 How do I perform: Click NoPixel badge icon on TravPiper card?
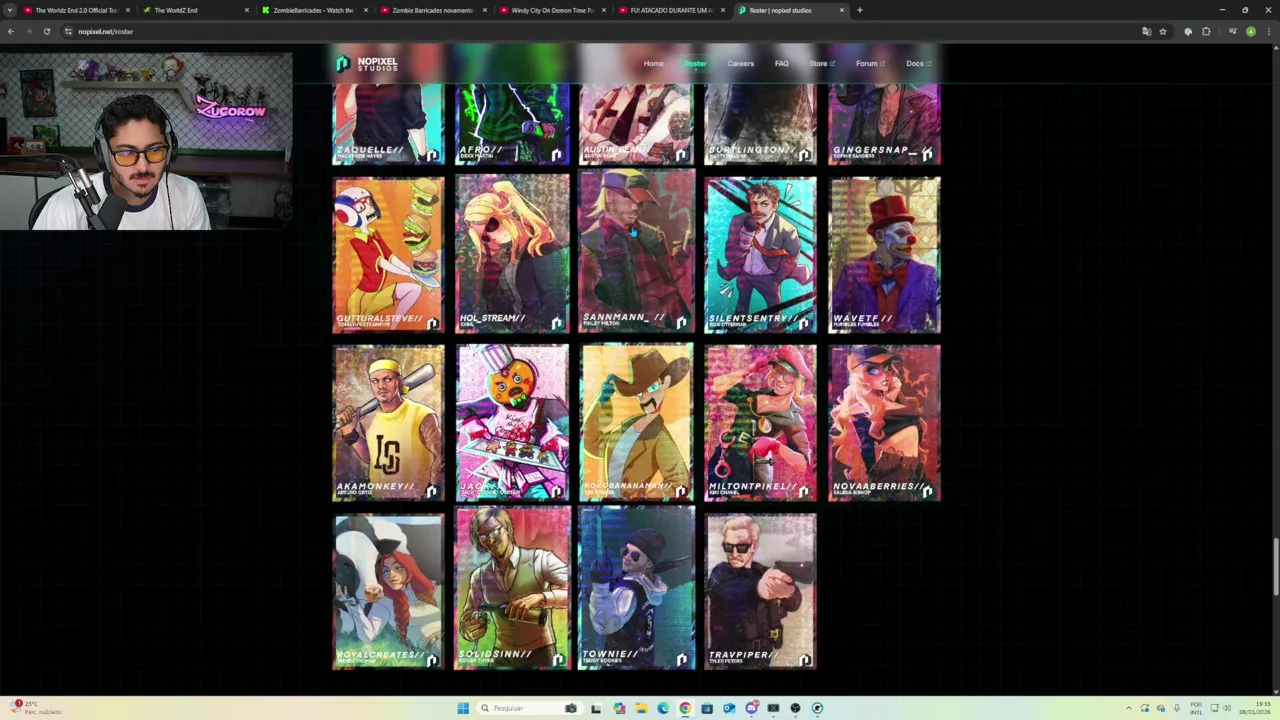(805, 659)
